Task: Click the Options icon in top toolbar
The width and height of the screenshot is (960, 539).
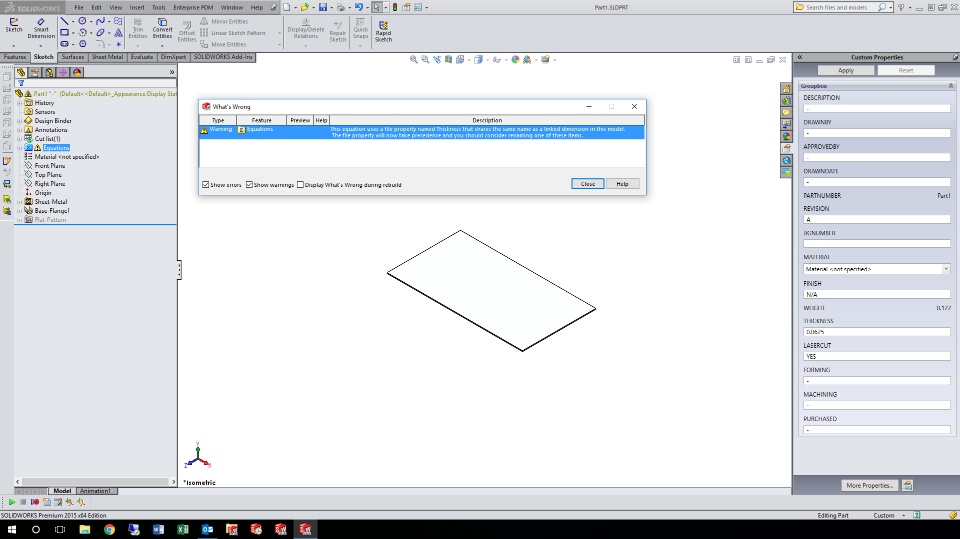Action: coord(418,7)
